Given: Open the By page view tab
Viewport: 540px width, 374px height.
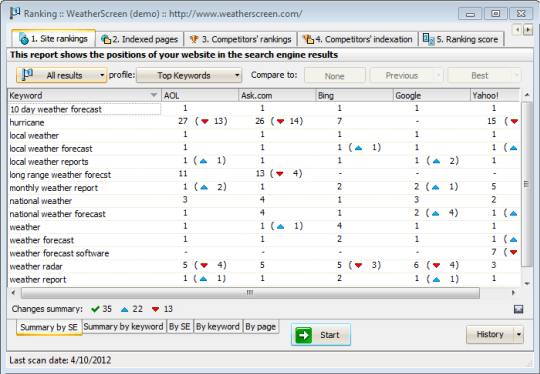Looking at the screenshot, I should pyautogui.click(x=261, y=326).
